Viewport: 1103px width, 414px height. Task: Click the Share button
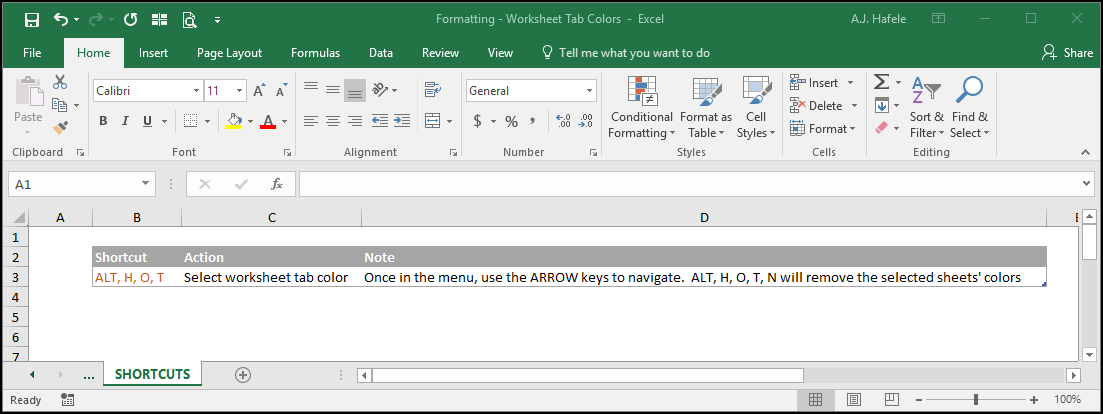(x=1067, y=53)
